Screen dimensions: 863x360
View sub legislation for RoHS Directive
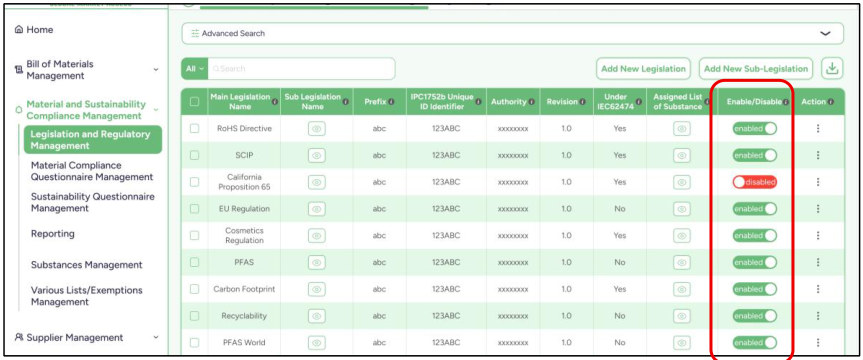tap(316, 129)
